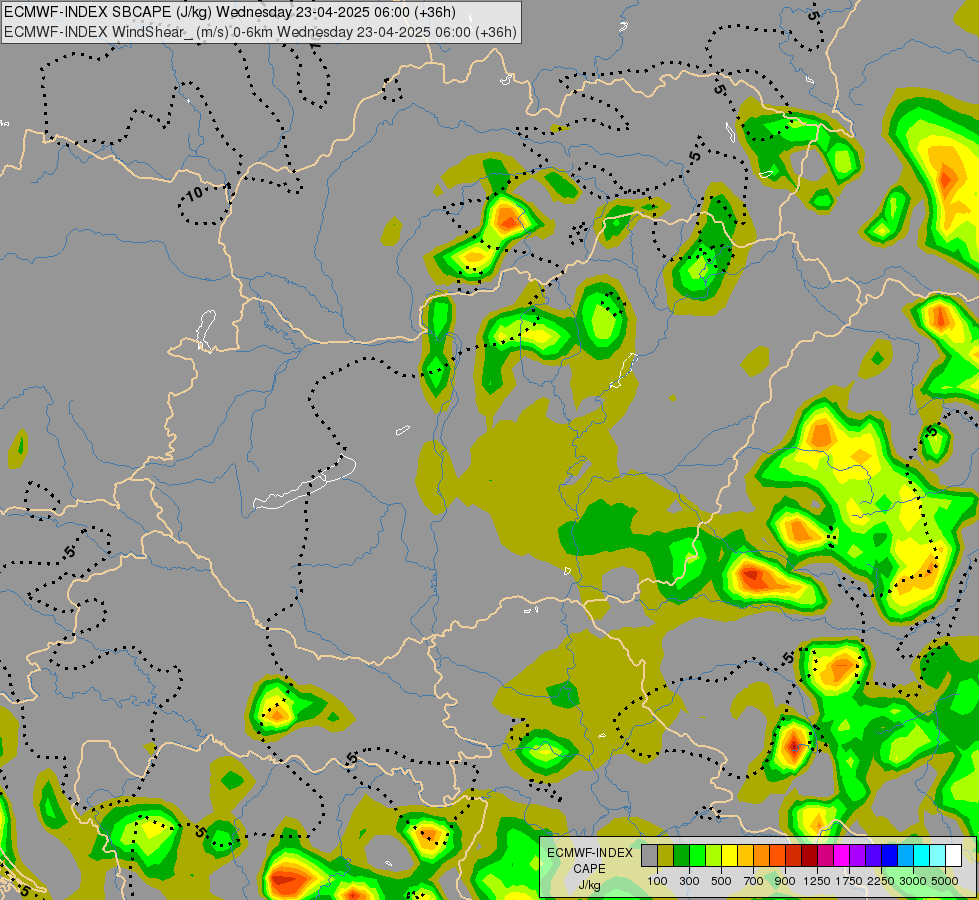The image size is (979, 900).
Task: Select the dark green legend swatch
Action: 681,855
